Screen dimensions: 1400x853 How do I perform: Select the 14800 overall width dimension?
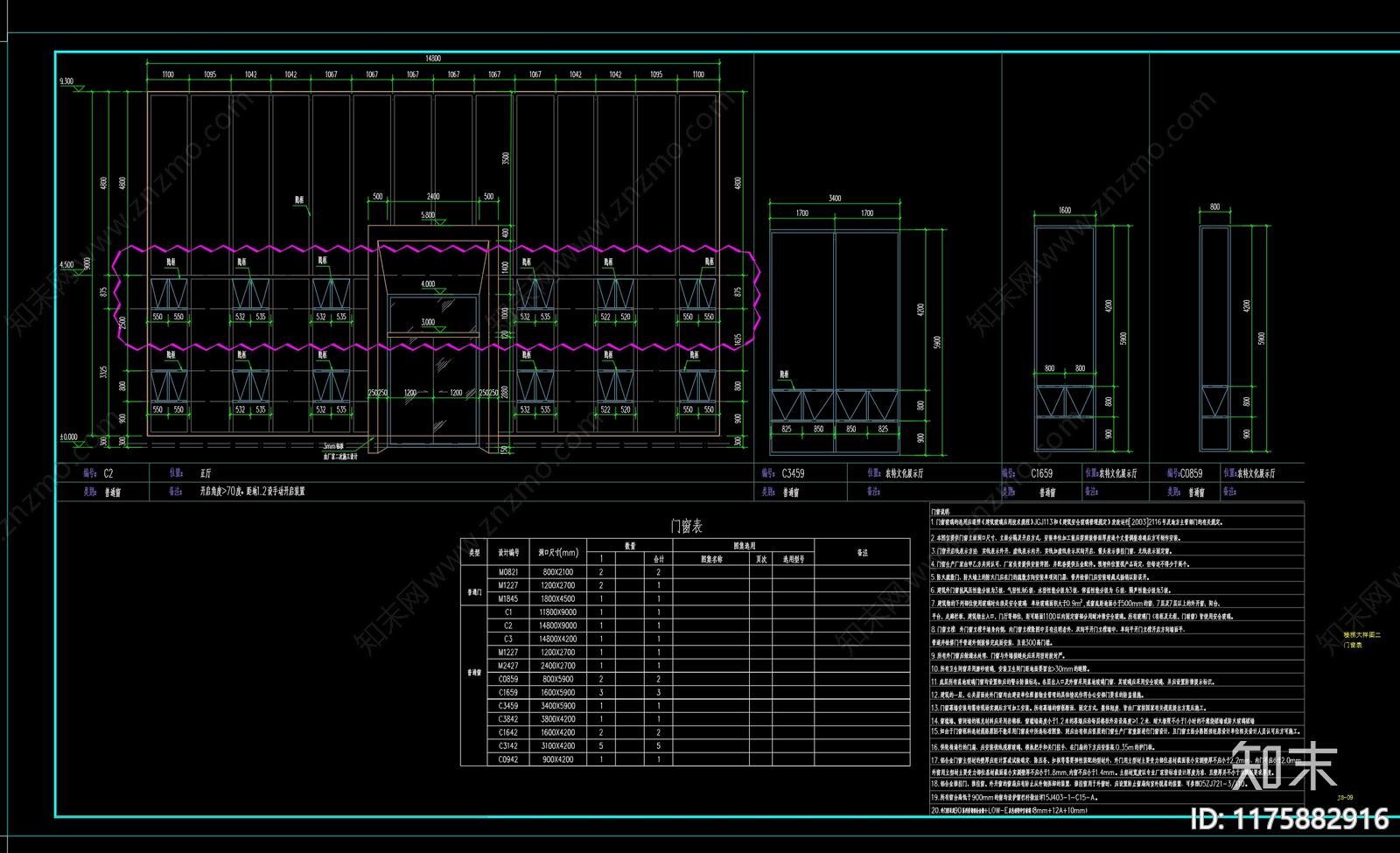tap(433, 59)
